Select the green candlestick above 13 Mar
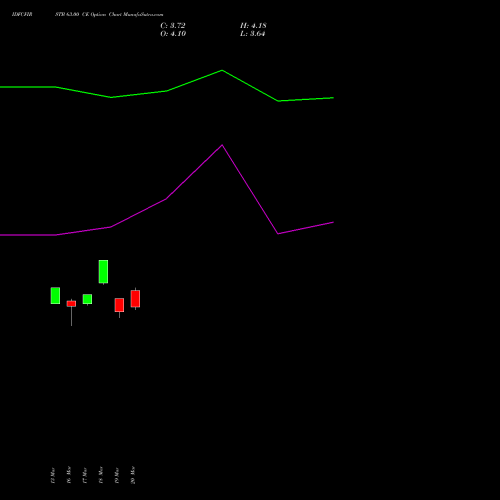 pyautogui.click(x=55, y=295)
